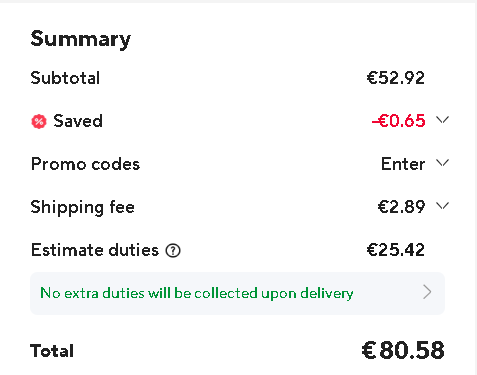Expand the Promo codes chevron

[442, 163]
